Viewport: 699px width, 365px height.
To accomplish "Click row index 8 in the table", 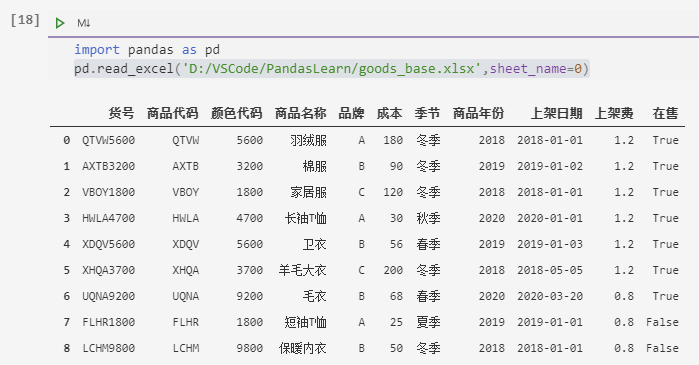I will click(x=66, y=348).
